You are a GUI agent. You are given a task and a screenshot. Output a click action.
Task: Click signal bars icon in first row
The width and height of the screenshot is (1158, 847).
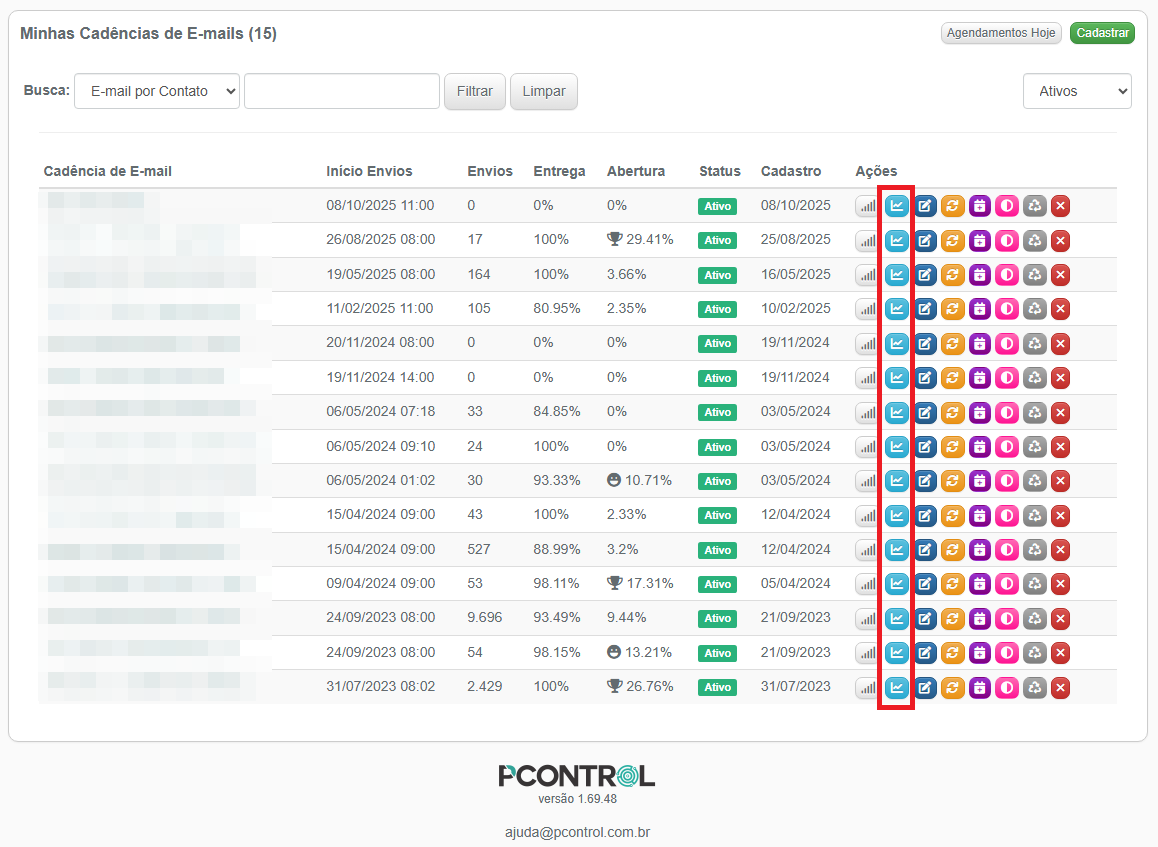867,206
